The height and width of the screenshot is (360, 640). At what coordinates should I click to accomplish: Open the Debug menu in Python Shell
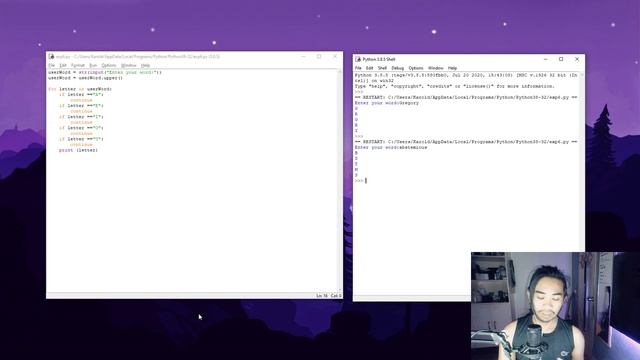pos(398,68)
